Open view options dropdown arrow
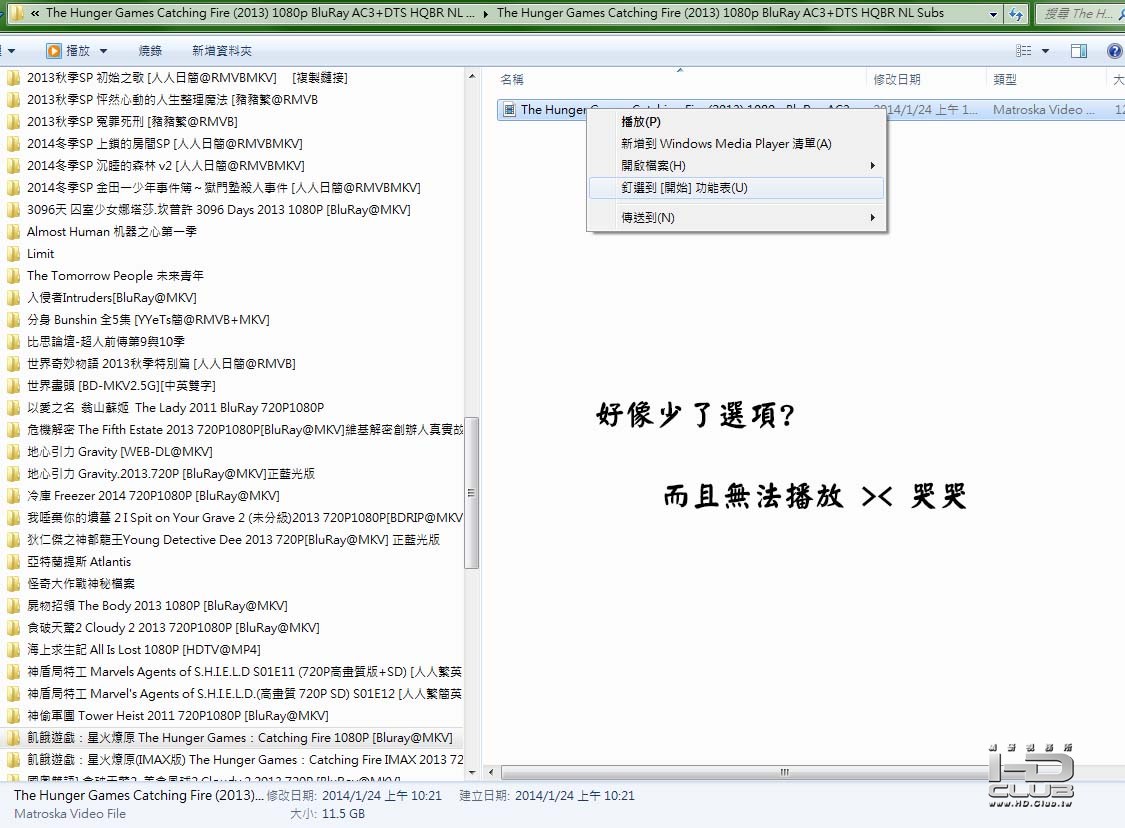The height and width of the screenshot is (828, 1125). pyautogui.click(x=1045, y=51)
